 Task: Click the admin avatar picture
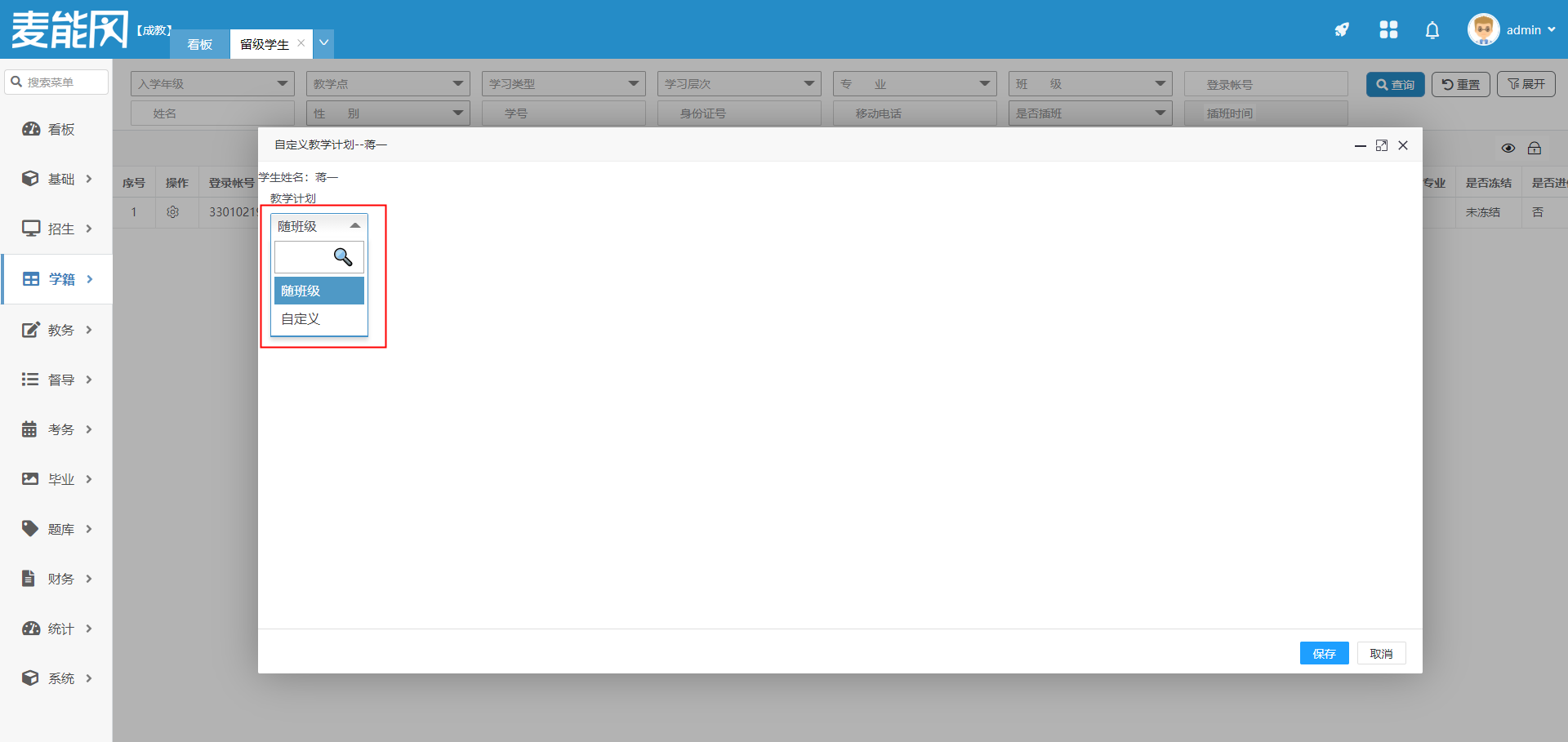1483,30
